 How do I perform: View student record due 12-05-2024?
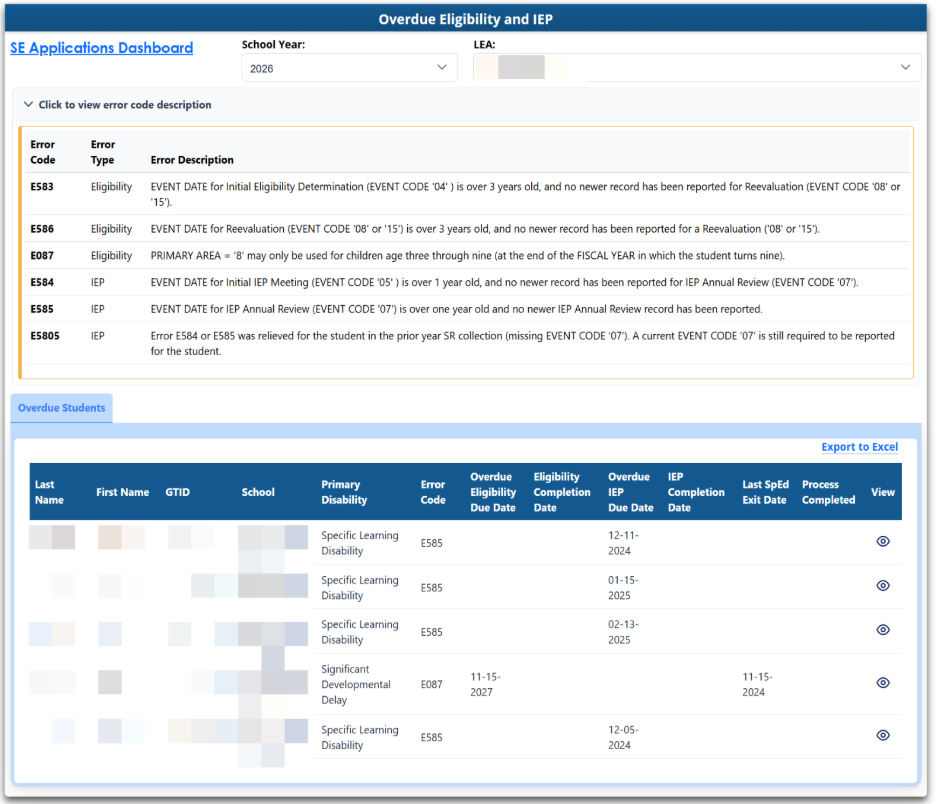(882, 735)
